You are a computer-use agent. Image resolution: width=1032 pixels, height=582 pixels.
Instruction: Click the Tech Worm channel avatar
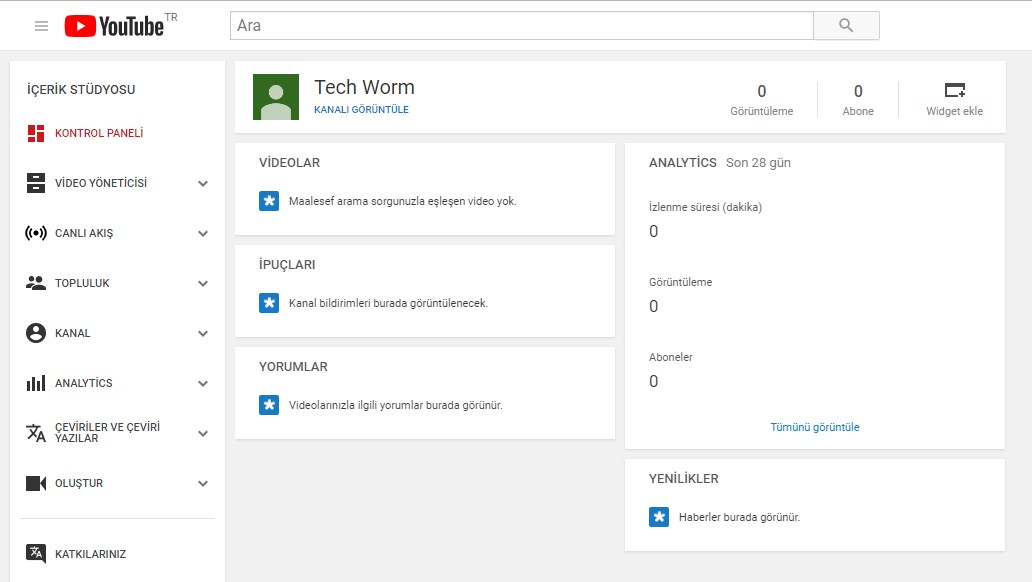point(276,97)
